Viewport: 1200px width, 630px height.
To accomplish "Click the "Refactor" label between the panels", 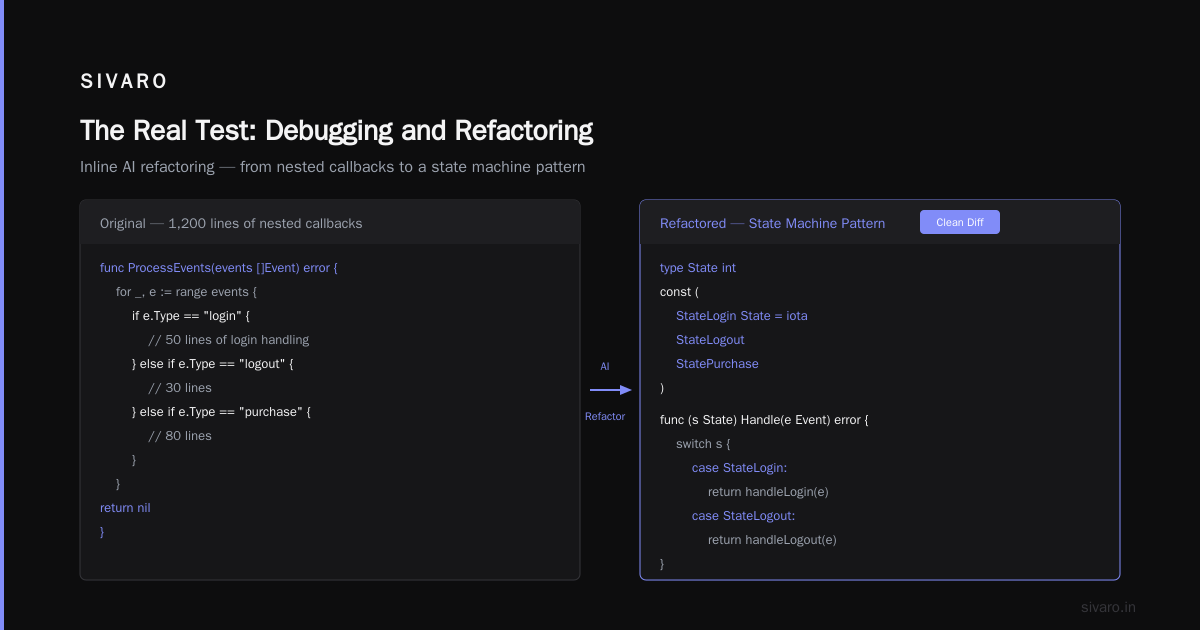I will (x=605, y=416).
